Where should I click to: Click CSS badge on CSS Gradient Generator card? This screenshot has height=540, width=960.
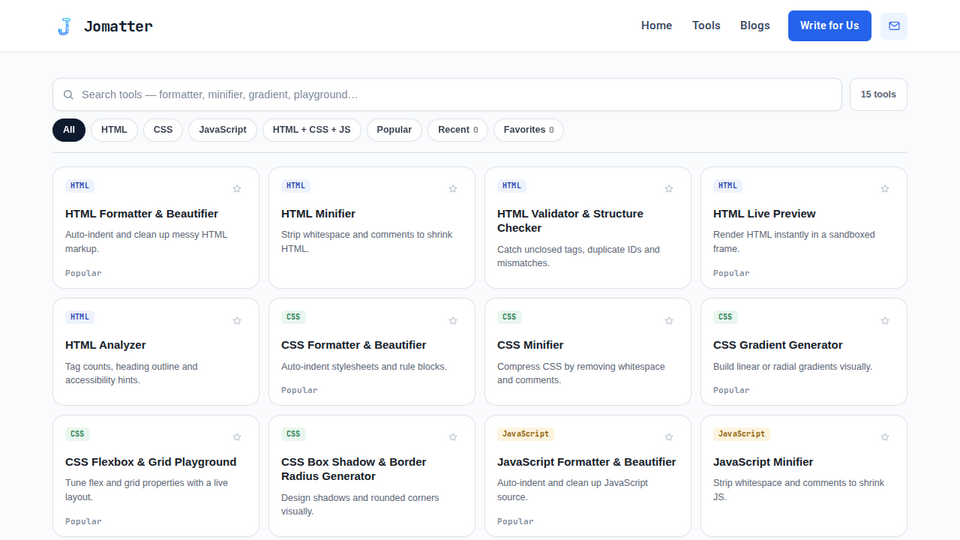click(x=725, y=317)
